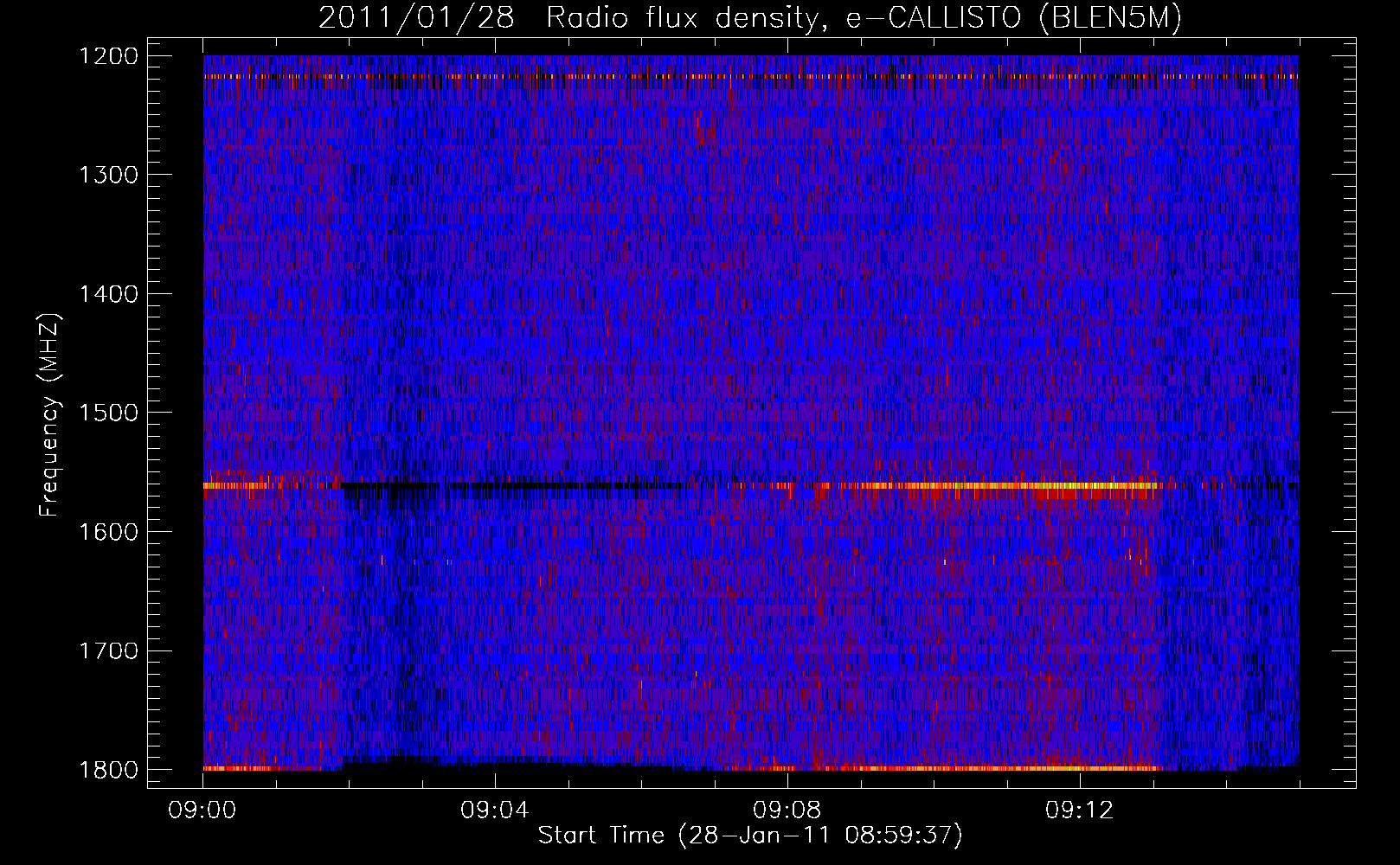Click the 09:00 time tick label
This screenshot has width=1400, height=865.
click(x=202, y=811)
